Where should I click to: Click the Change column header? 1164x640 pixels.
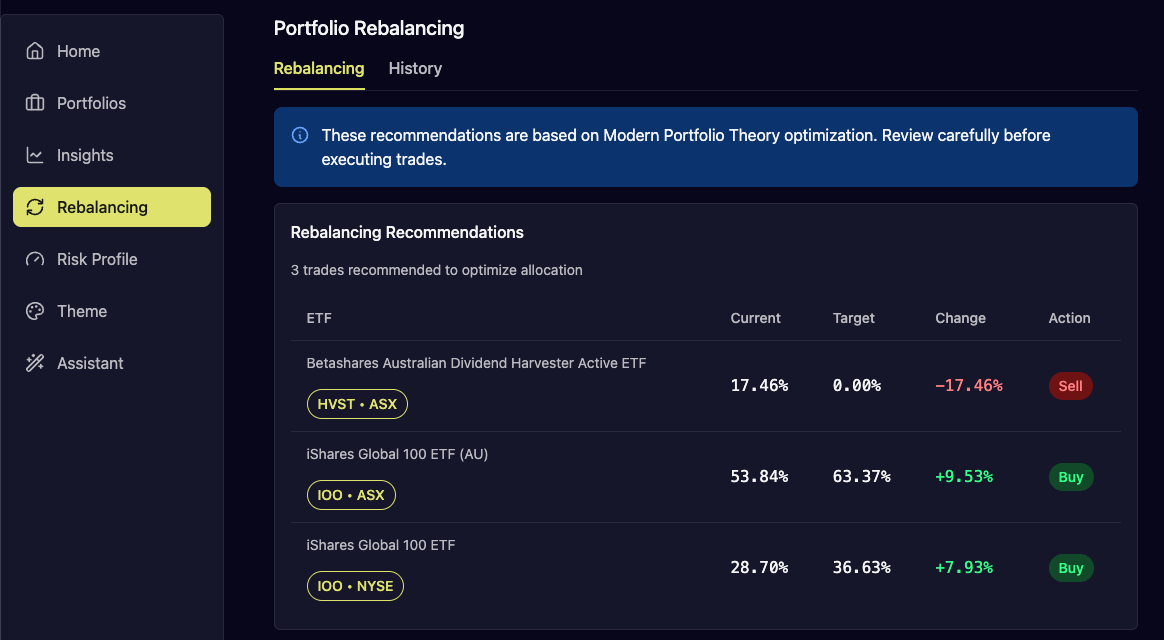coord(961,318)
